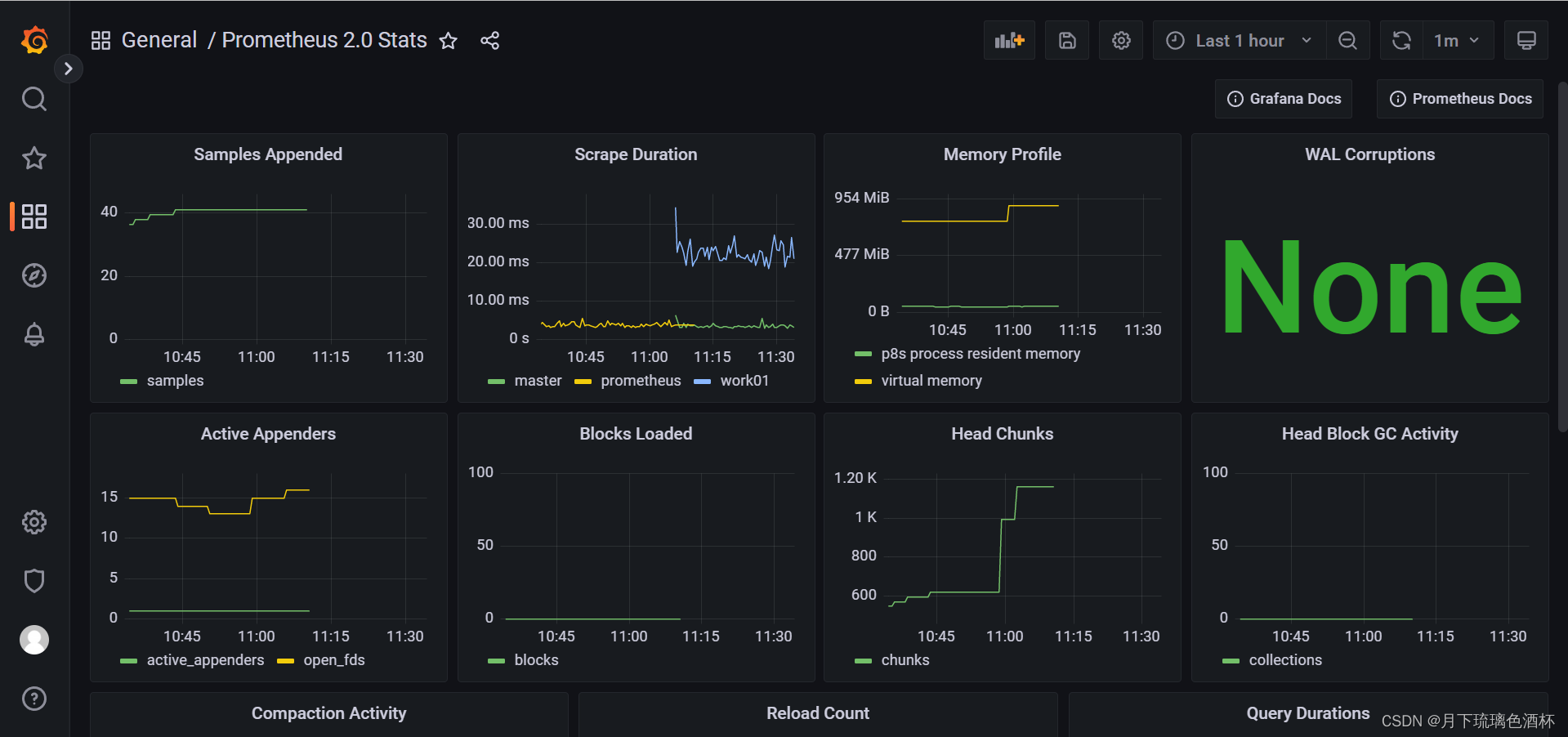The image size is (1568, 737).
Task: Open the Configuration gear in the sidebar
Action: 34,522
